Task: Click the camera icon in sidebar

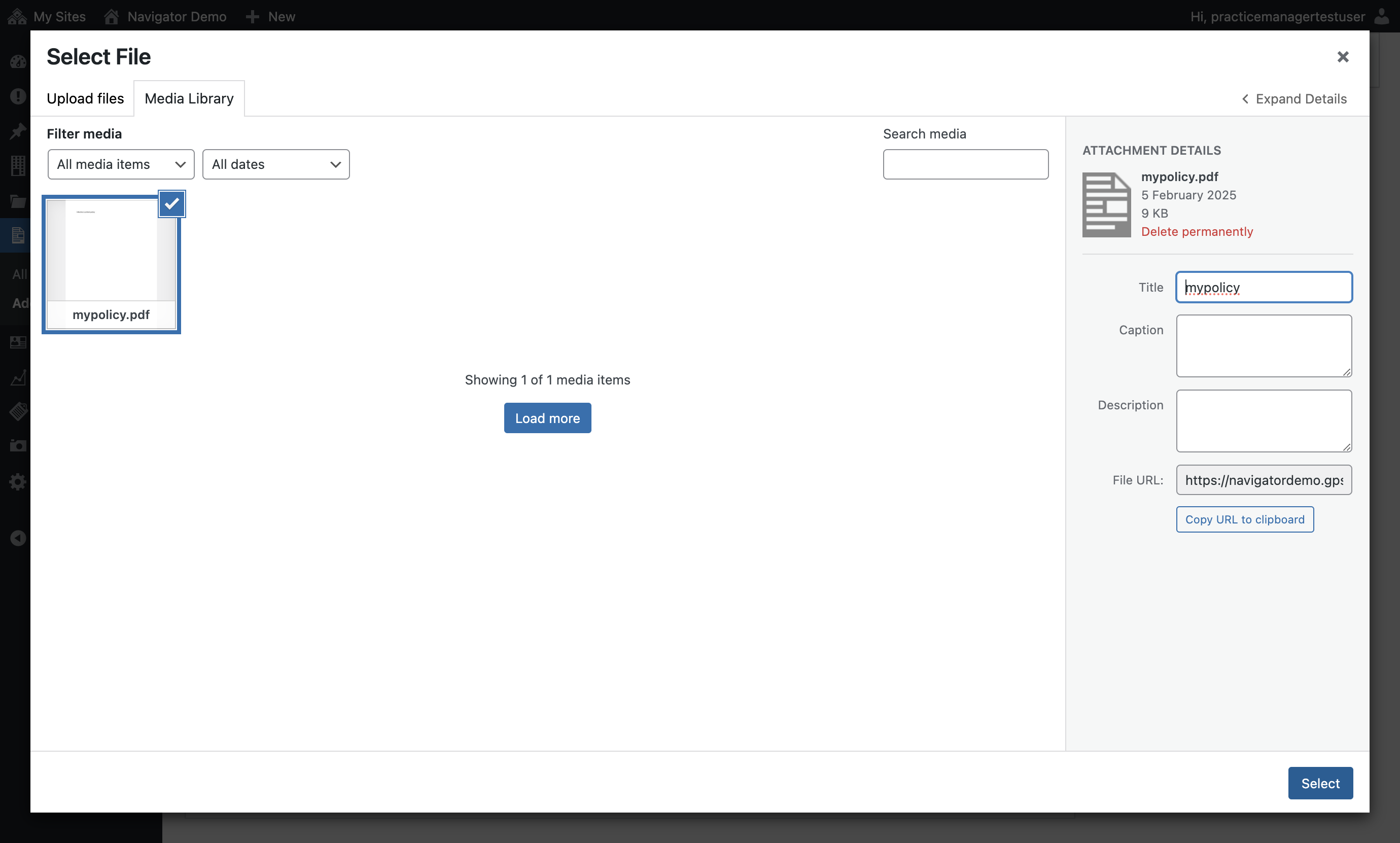Action: [18, 445]
